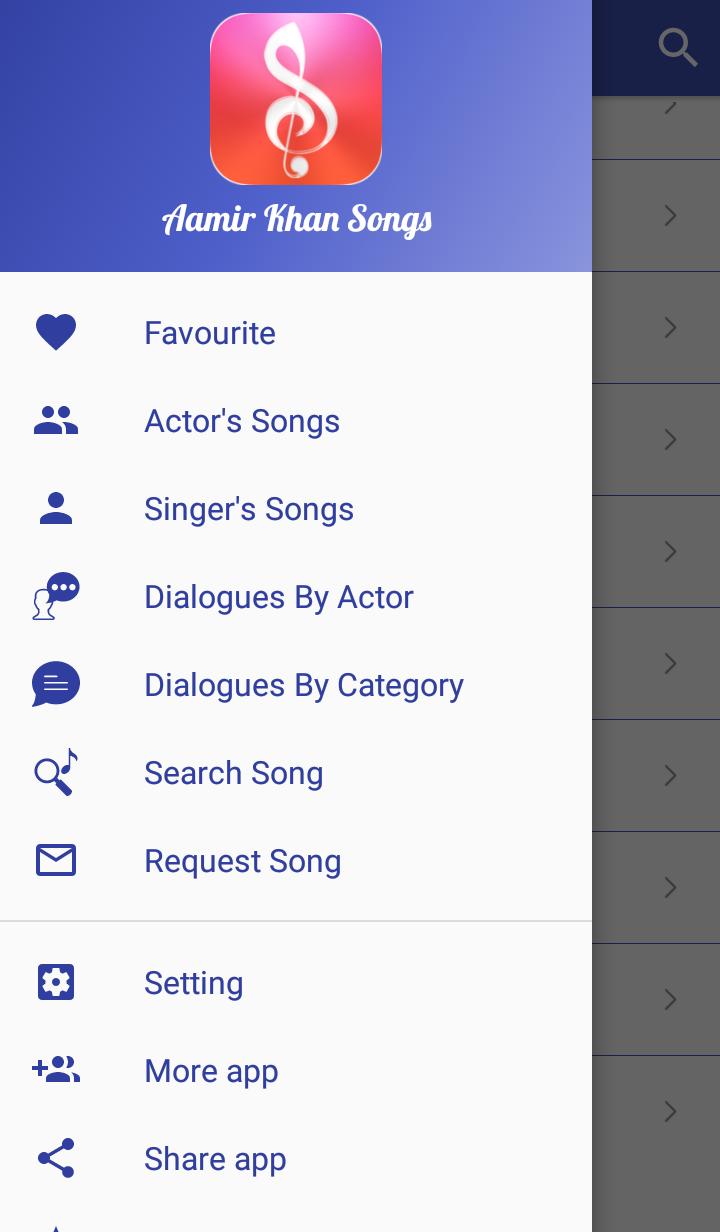
Task: Click the More app add-people icon
Action: pyautogui.click(x=56, y=1071)
